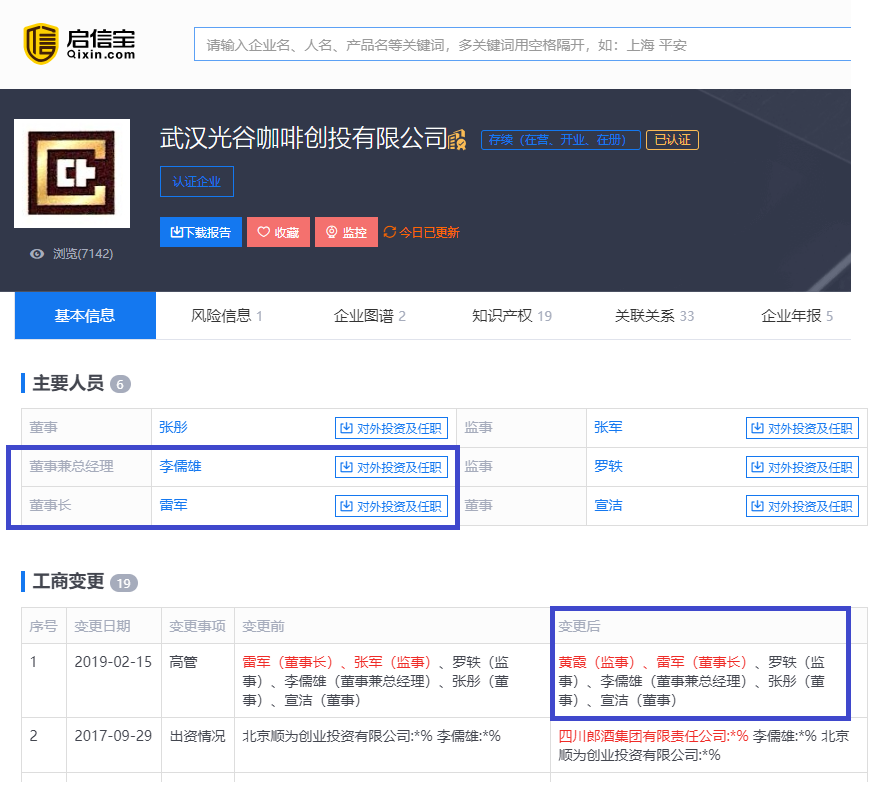Select the 基本信息 tab

pos(85,316)
